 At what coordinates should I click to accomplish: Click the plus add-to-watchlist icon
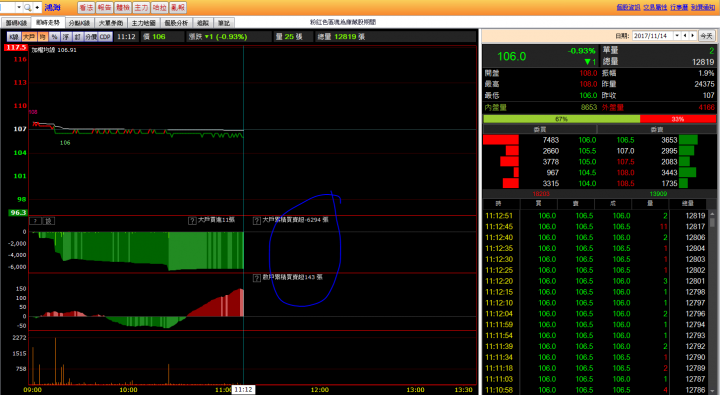[x=37, y=7]
